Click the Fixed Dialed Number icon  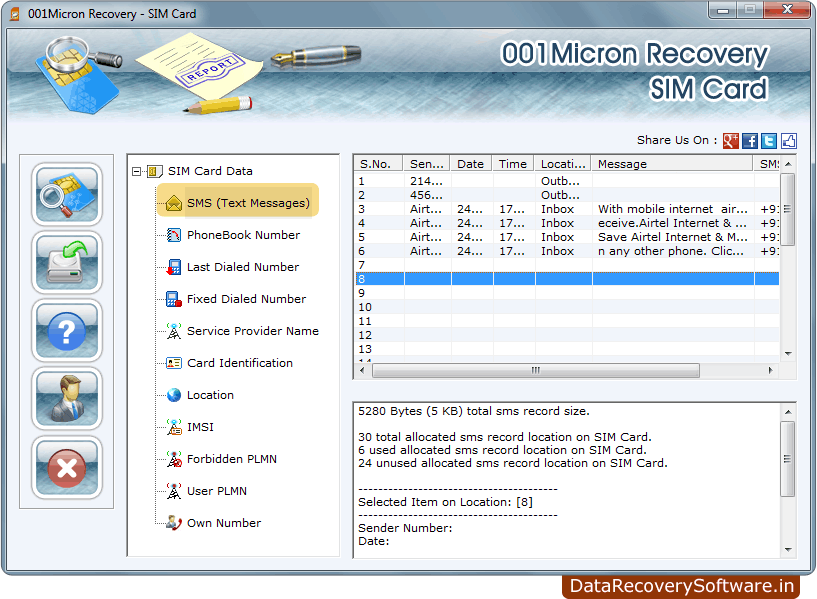174,299
